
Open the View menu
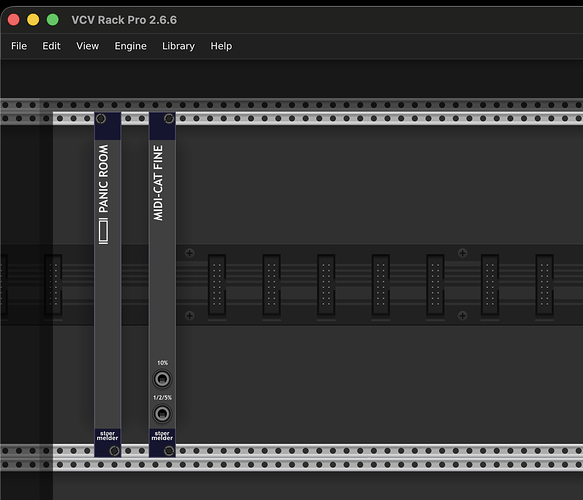87,46
